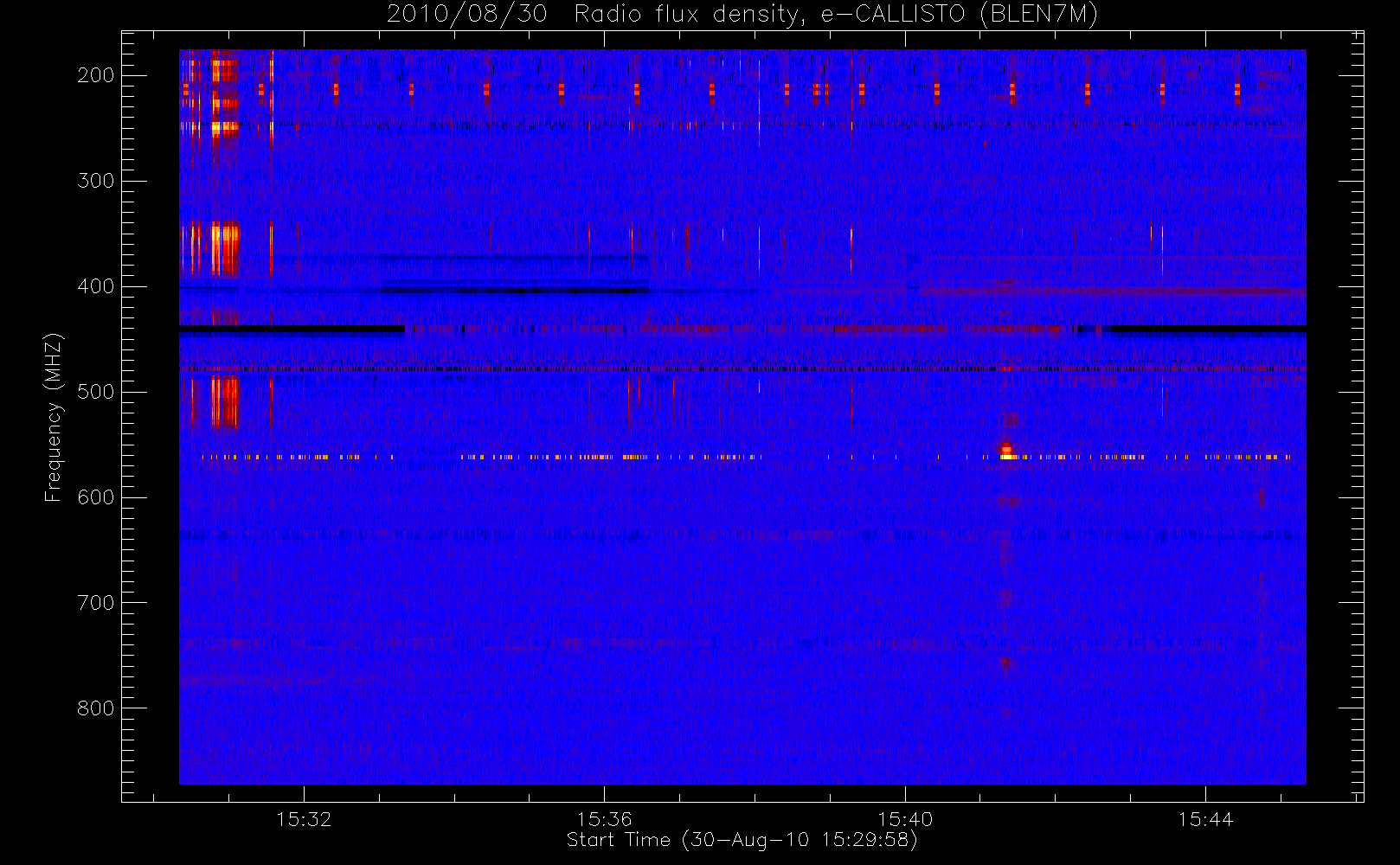Image resolution: width=1400 pixels, height=865 pixels.
Task: Click the 'Start Time (30-Aug-10 15:29:58)' label
Action: (742, 840)
